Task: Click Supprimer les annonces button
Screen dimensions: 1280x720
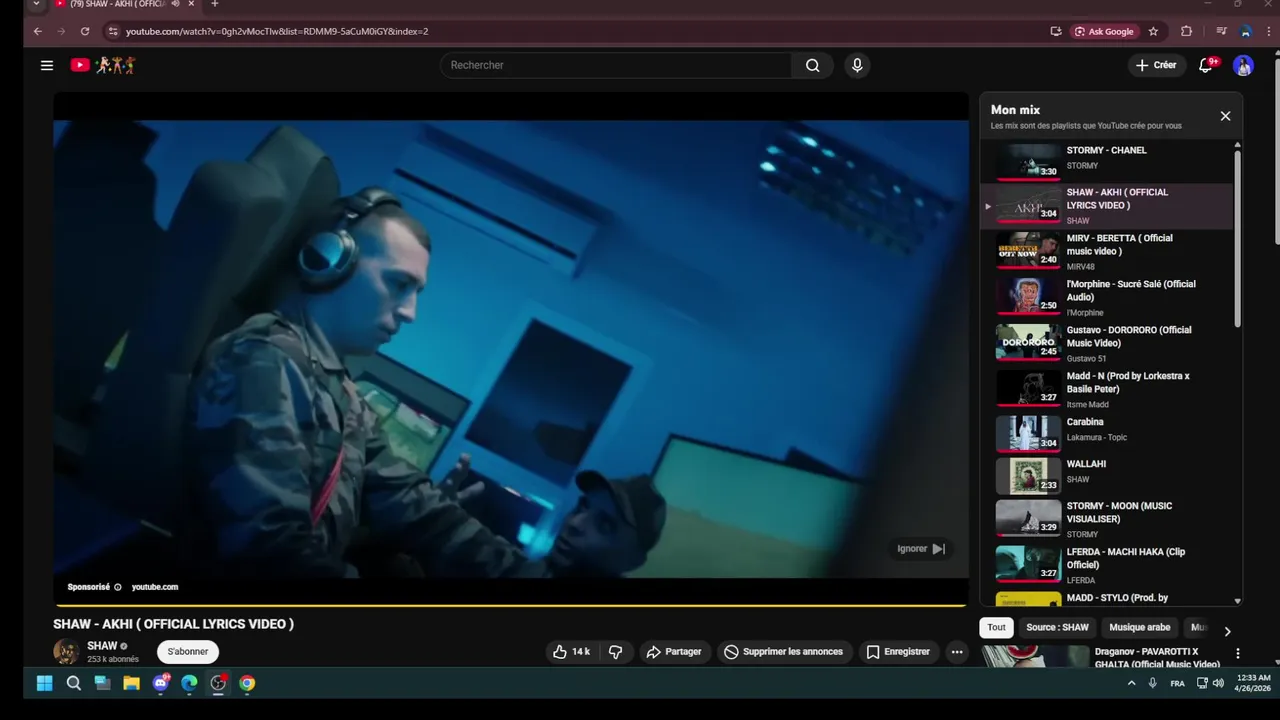Action: 784,652
